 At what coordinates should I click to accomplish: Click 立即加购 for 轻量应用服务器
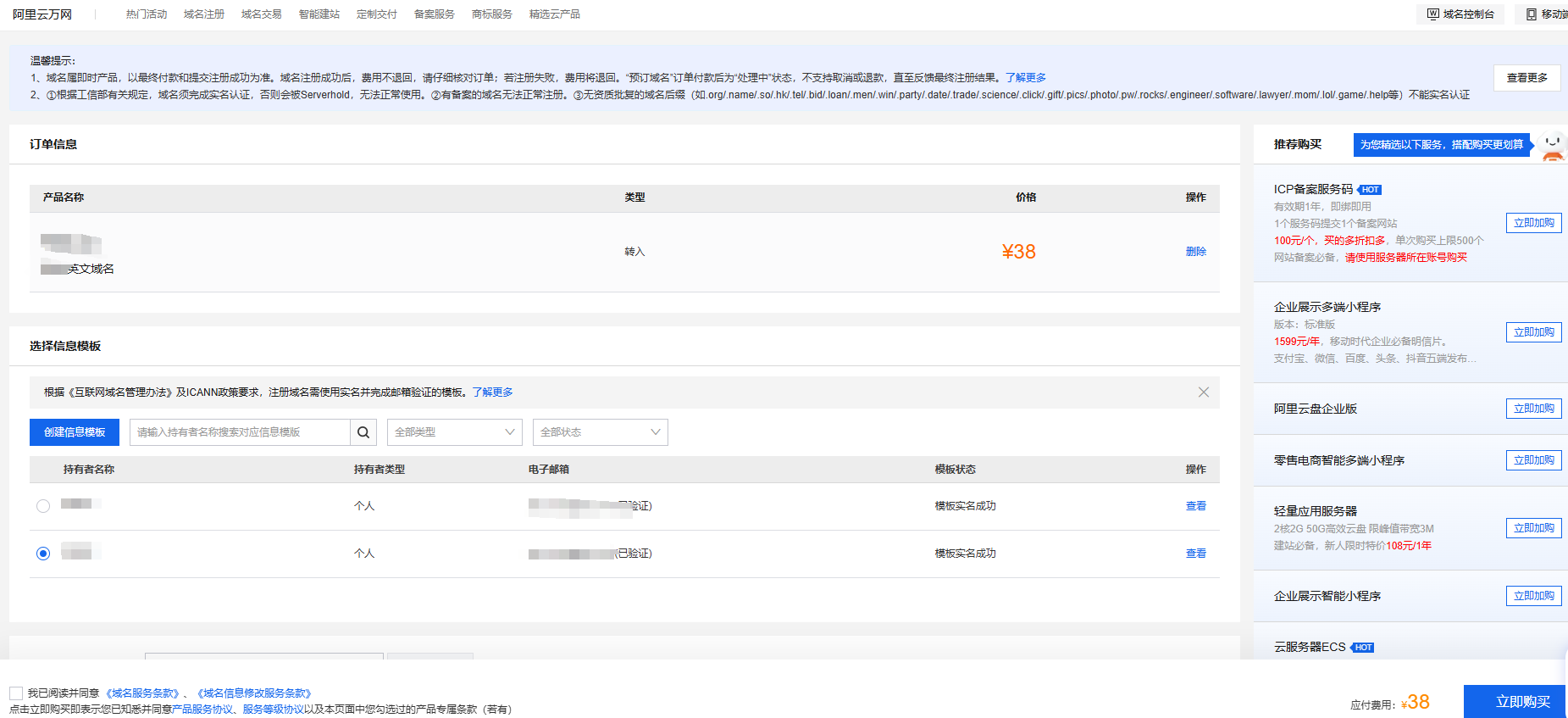pos(1534,528)
